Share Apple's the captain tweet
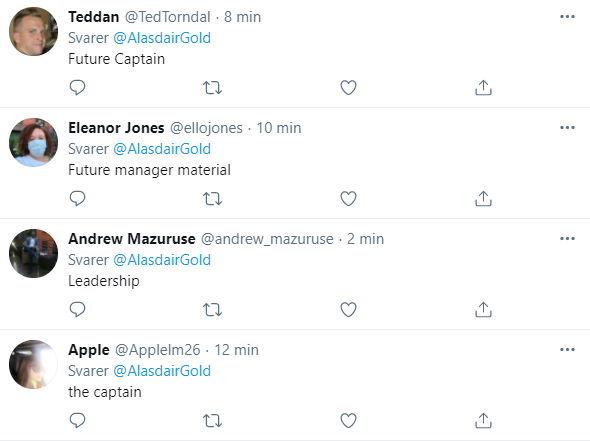Screen dimensions: 590x441 point(484,420)
